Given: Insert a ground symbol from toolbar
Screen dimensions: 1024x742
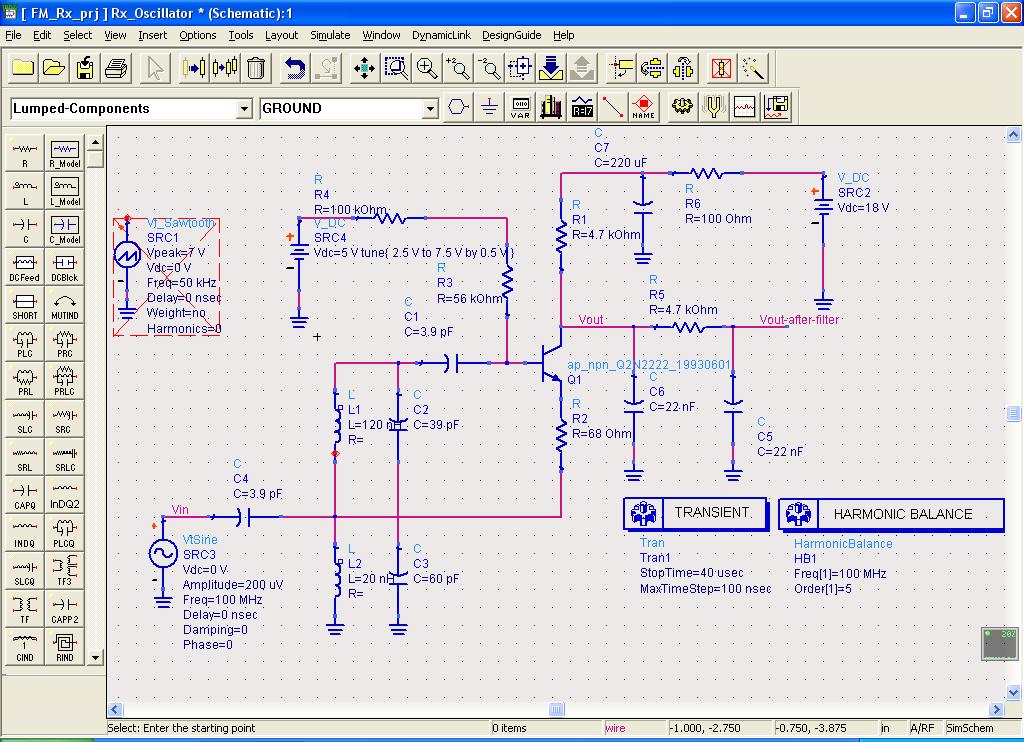Looking at the screenshot, I should point(489,106).
